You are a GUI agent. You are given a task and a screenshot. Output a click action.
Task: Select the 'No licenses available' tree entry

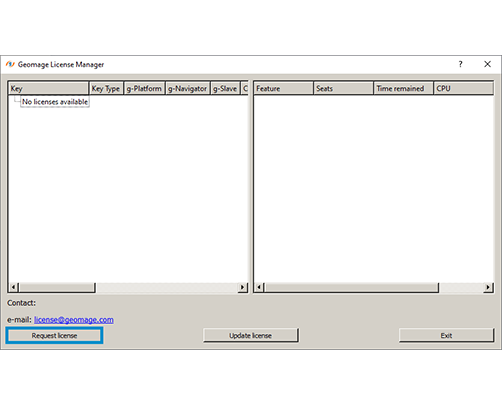pyautogui.click(x=55, y=102)
